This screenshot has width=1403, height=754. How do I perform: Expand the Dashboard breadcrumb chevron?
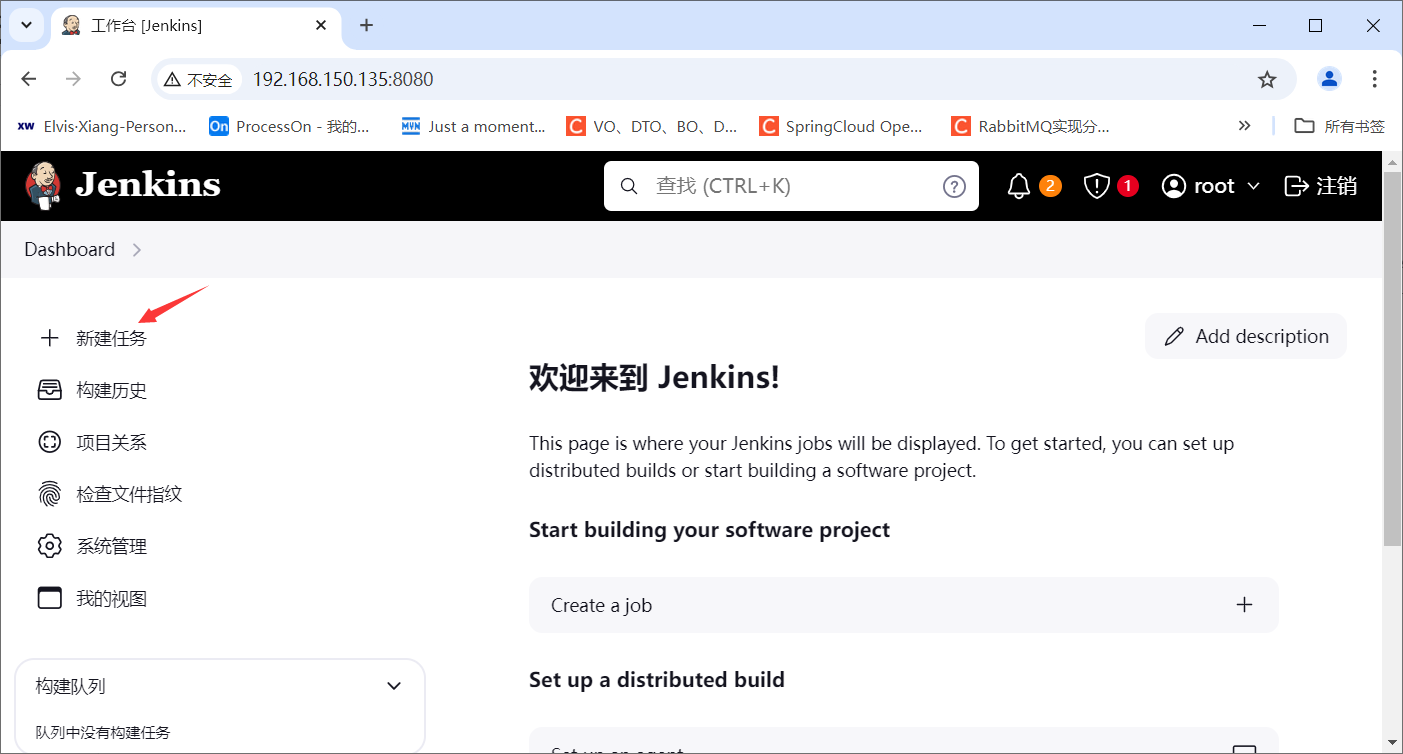click(137, 250)
